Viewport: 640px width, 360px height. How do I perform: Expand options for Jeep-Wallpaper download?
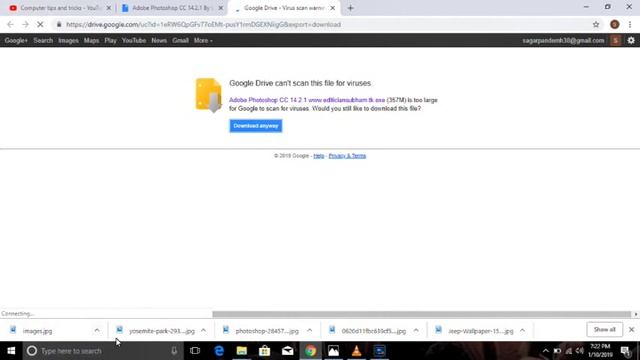coord(522,331)
